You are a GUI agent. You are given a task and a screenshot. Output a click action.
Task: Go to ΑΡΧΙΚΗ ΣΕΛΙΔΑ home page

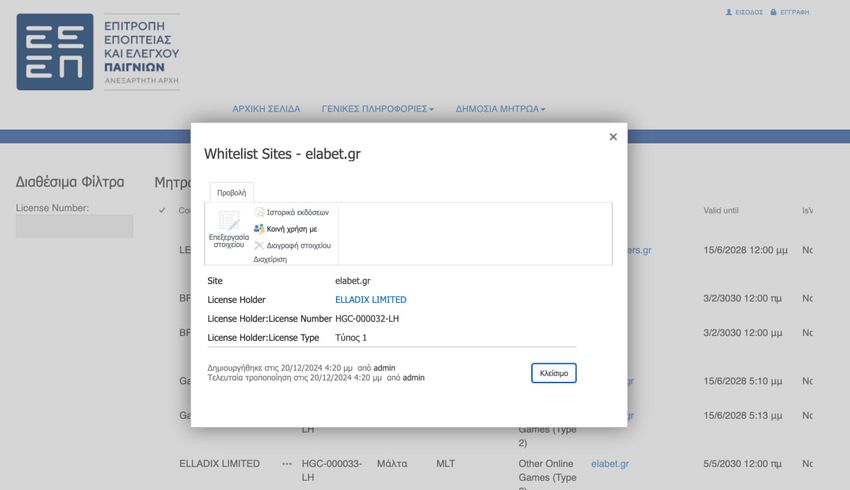(x=266, y=109)
